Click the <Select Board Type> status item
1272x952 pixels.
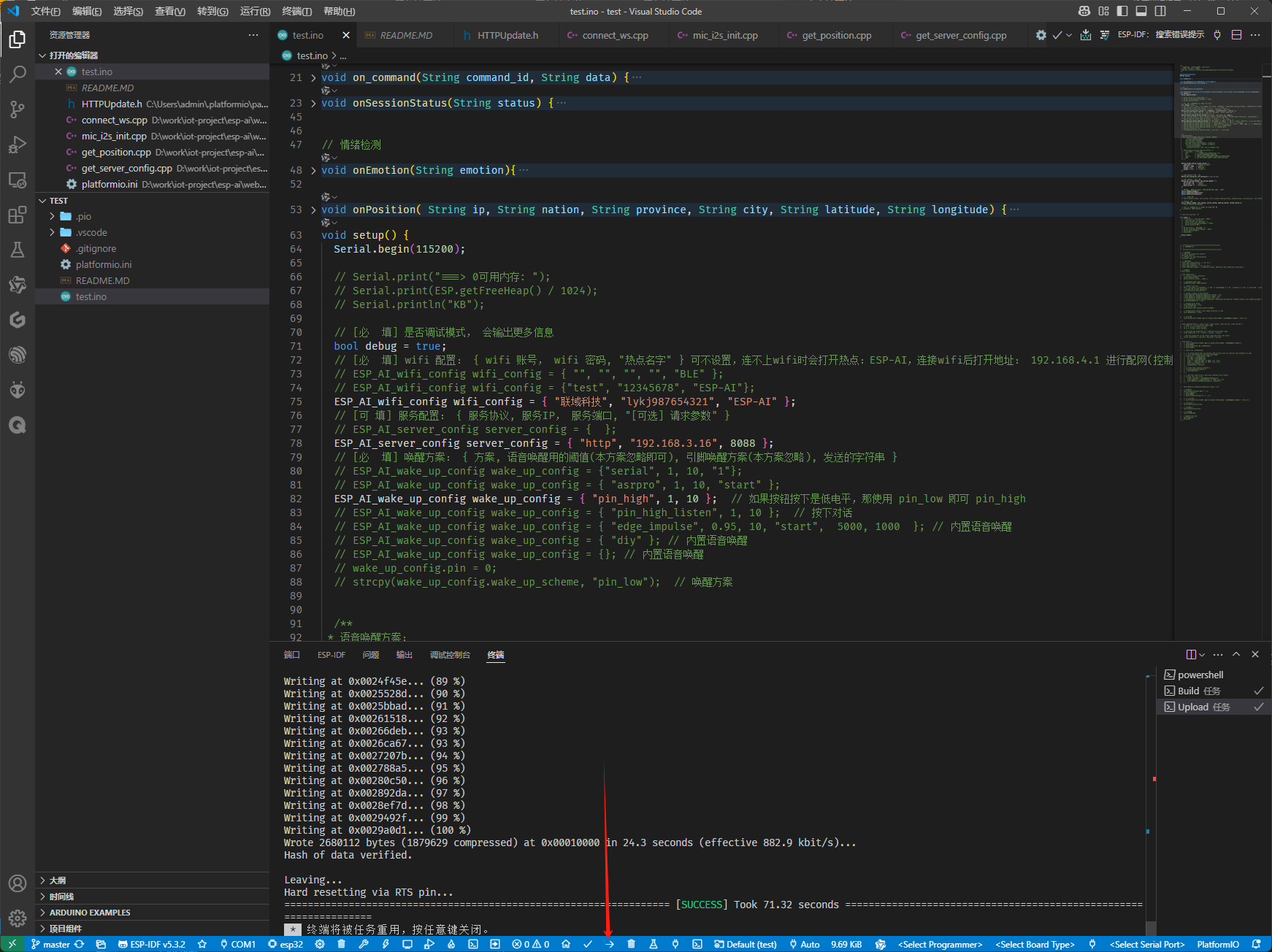coord(1035,944)
